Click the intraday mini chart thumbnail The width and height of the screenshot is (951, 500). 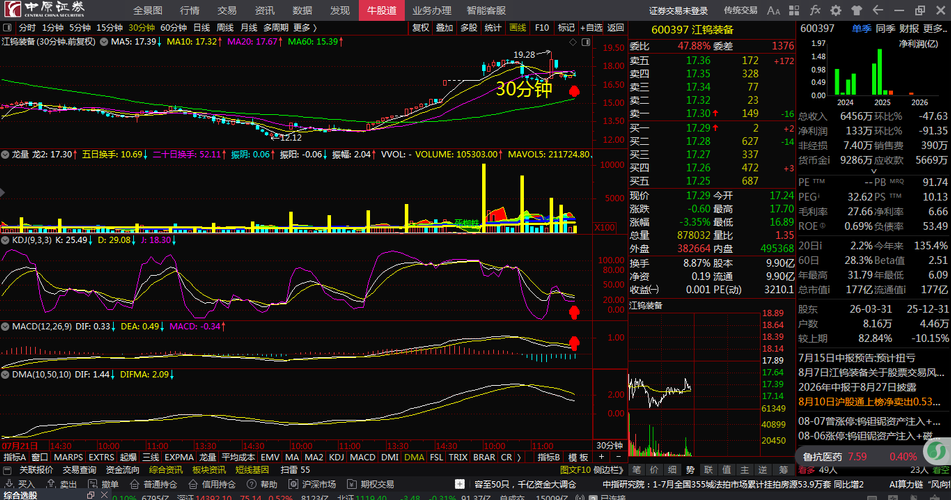tap(694, 385)
